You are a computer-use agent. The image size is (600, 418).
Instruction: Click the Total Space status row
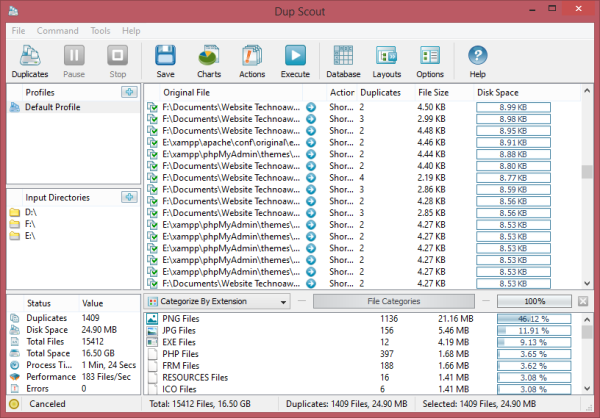coord(73,353)
